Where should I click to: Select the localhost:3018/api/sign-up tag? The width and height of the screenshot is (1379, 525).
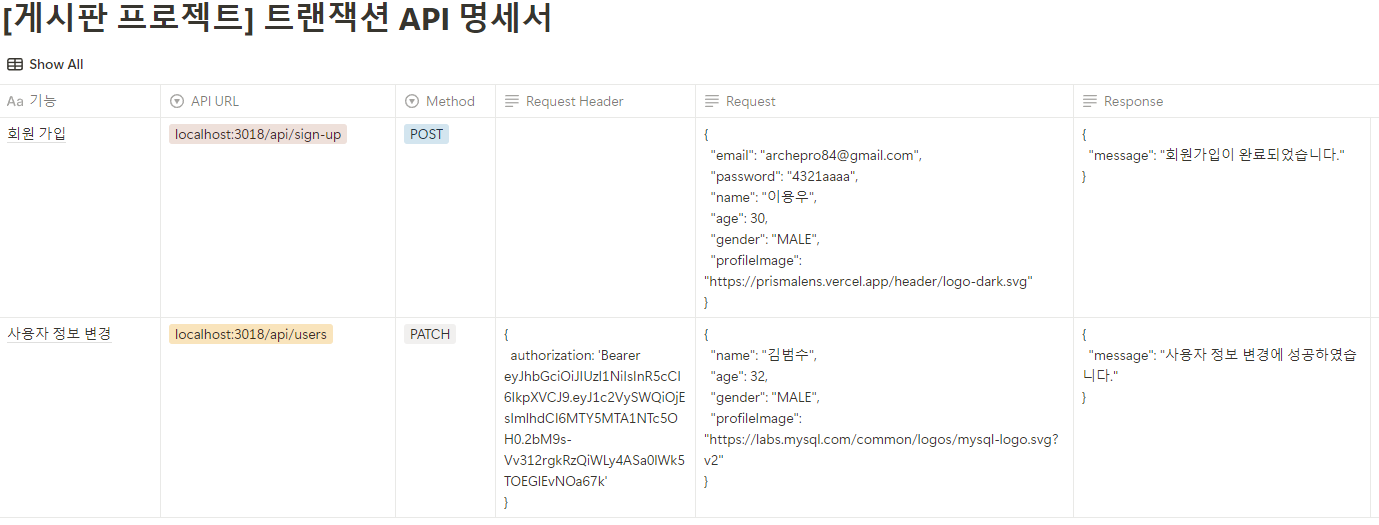pyautogui.click(x=258, y=134)
